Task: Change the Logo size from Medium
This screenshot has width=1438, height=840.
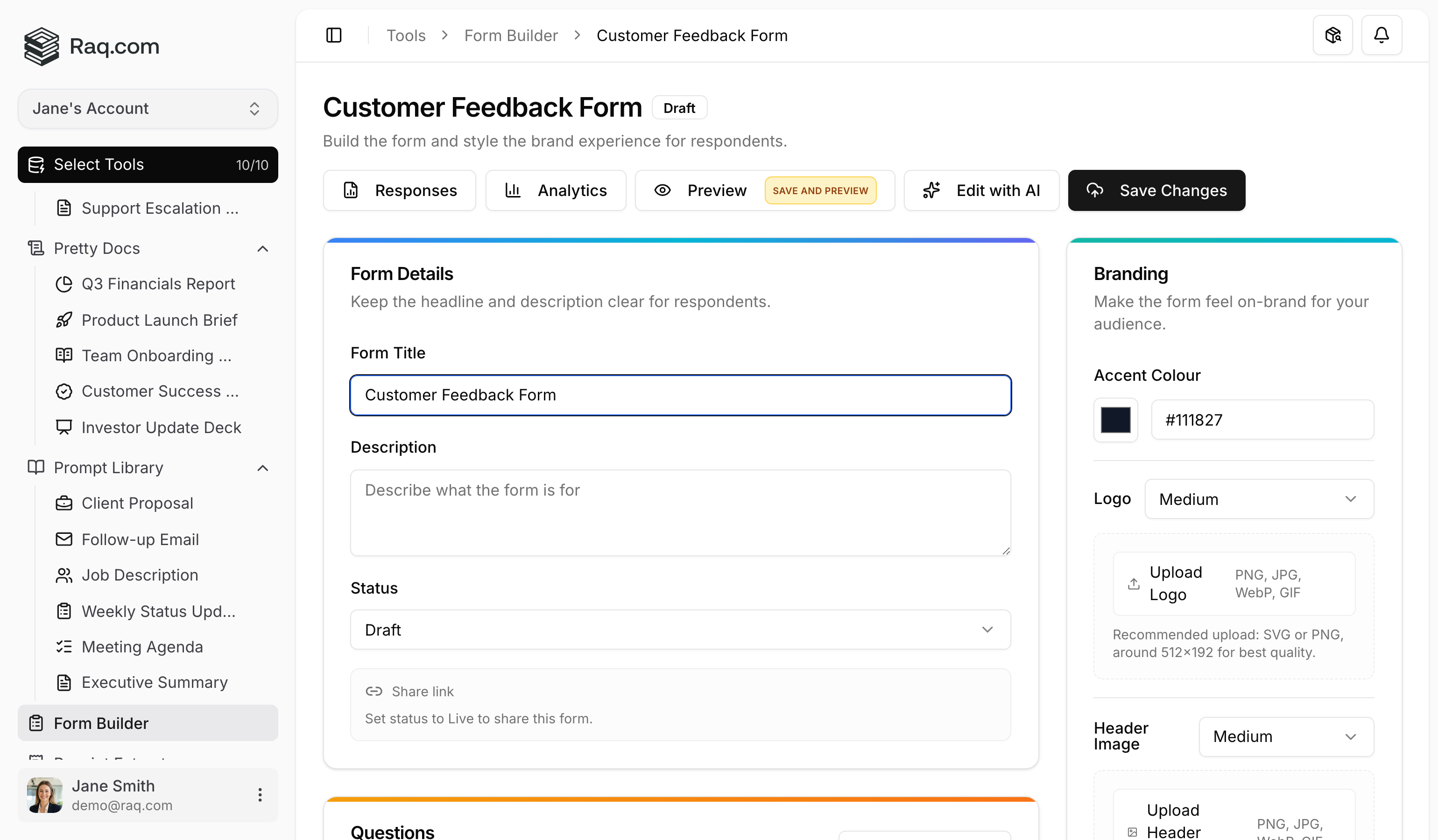Action: [1259, 499]
